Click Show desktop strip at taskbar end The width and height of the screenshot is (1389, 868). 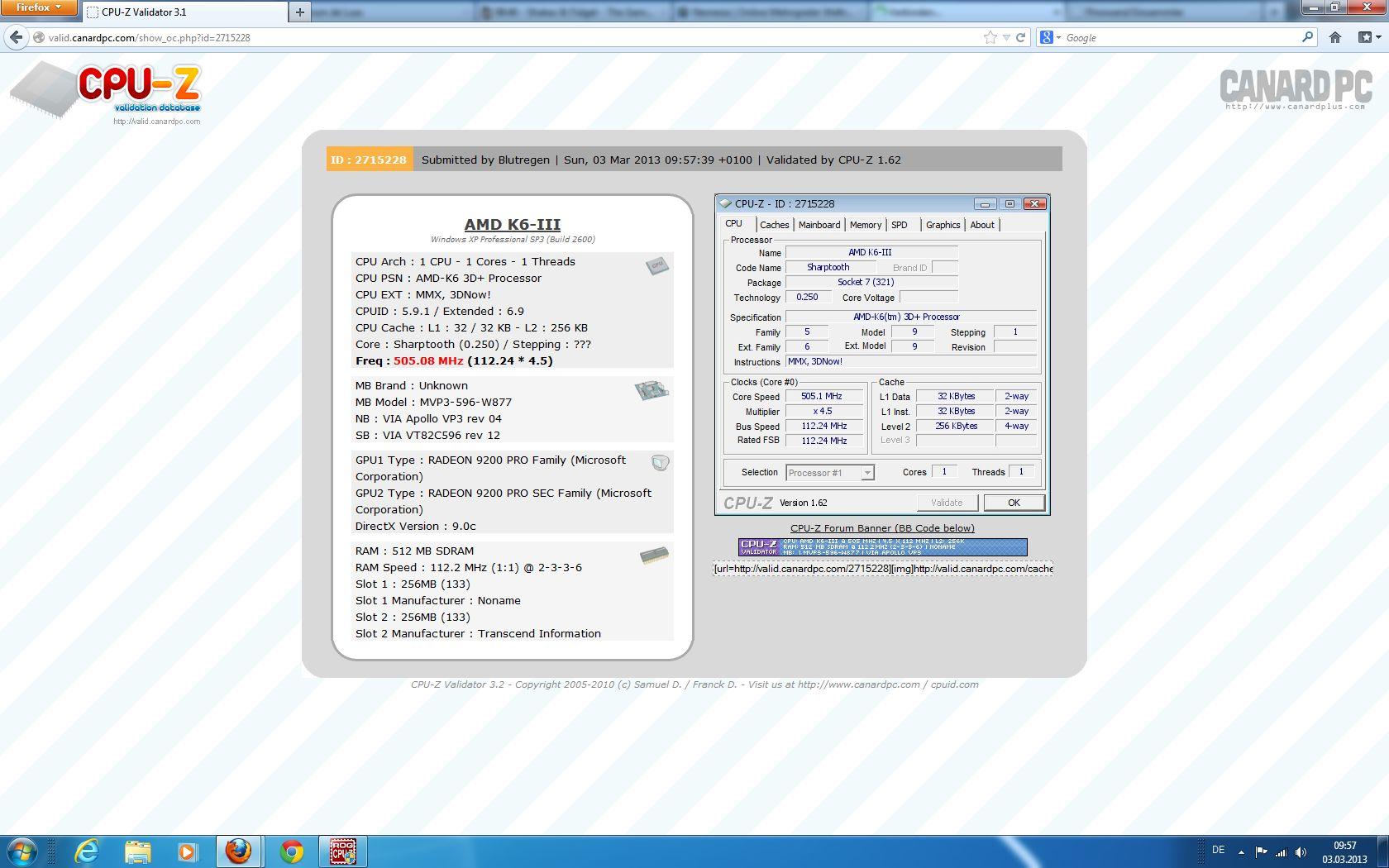[1383, 851]
